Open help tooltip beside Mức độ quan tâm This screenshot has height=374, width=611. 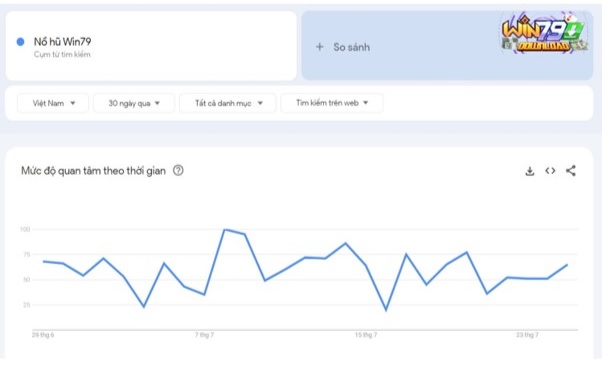[178, 171]
